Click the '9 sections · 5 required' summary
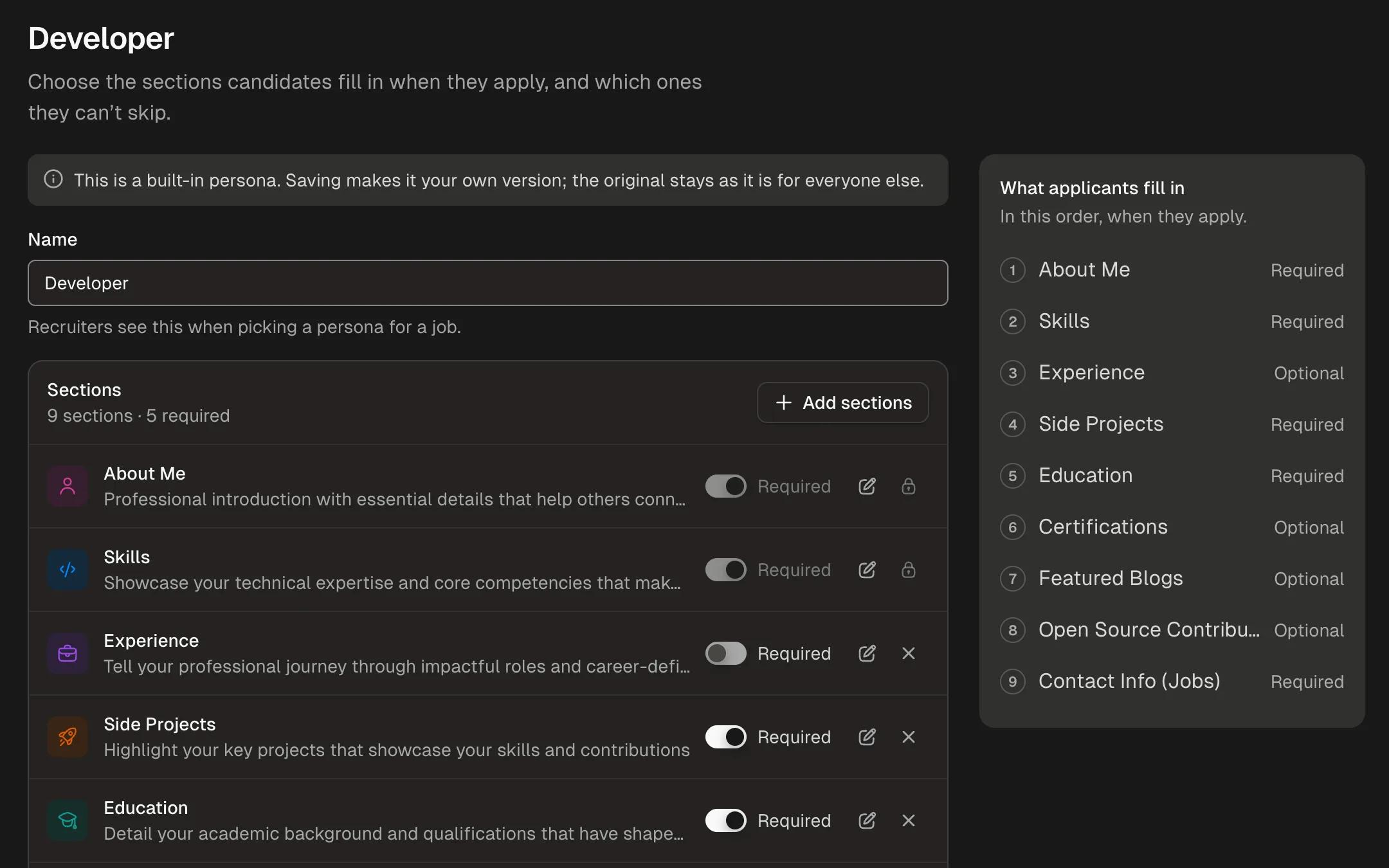The image size is (1389, 868). [x=138, y=416]
